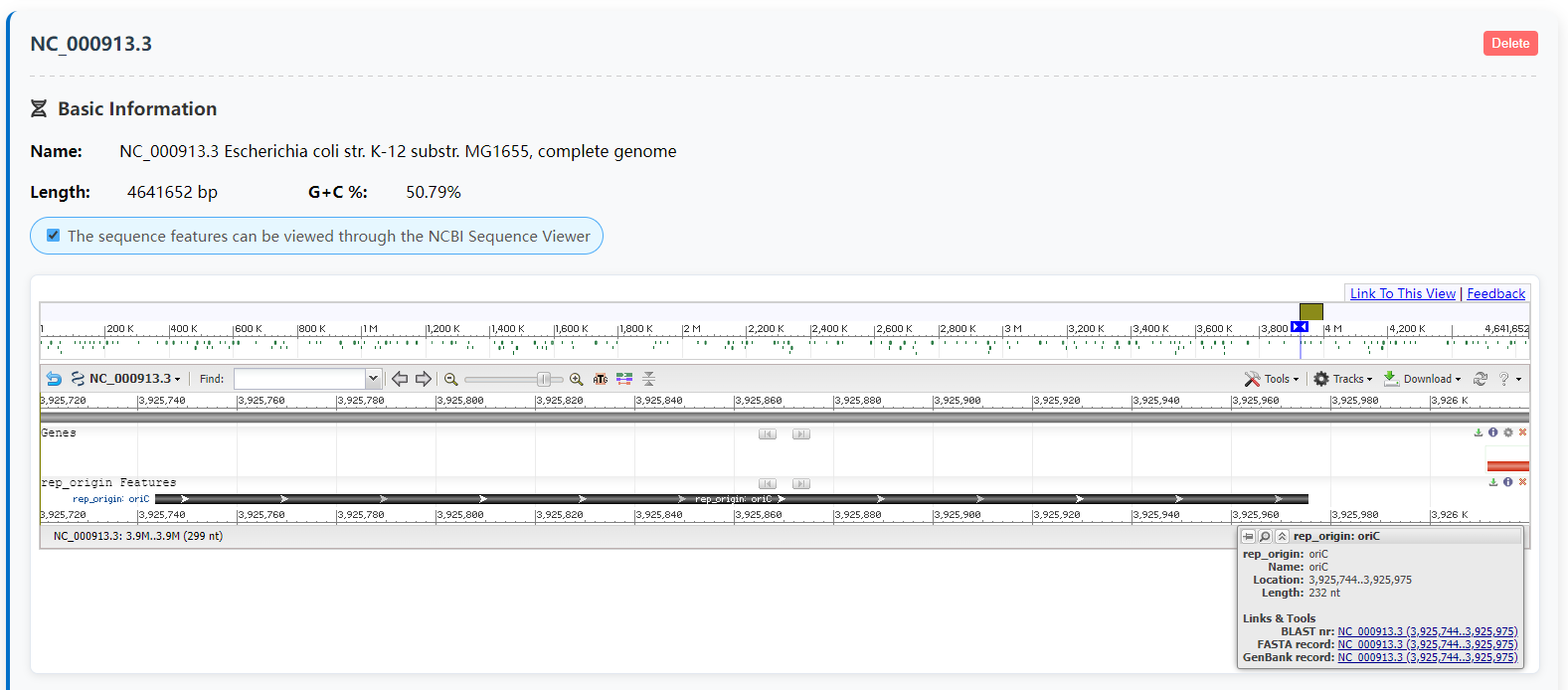Zoom to sequence with the ATG icon
This screenshot has height=690, width=1568.
(x=600, y=379)
